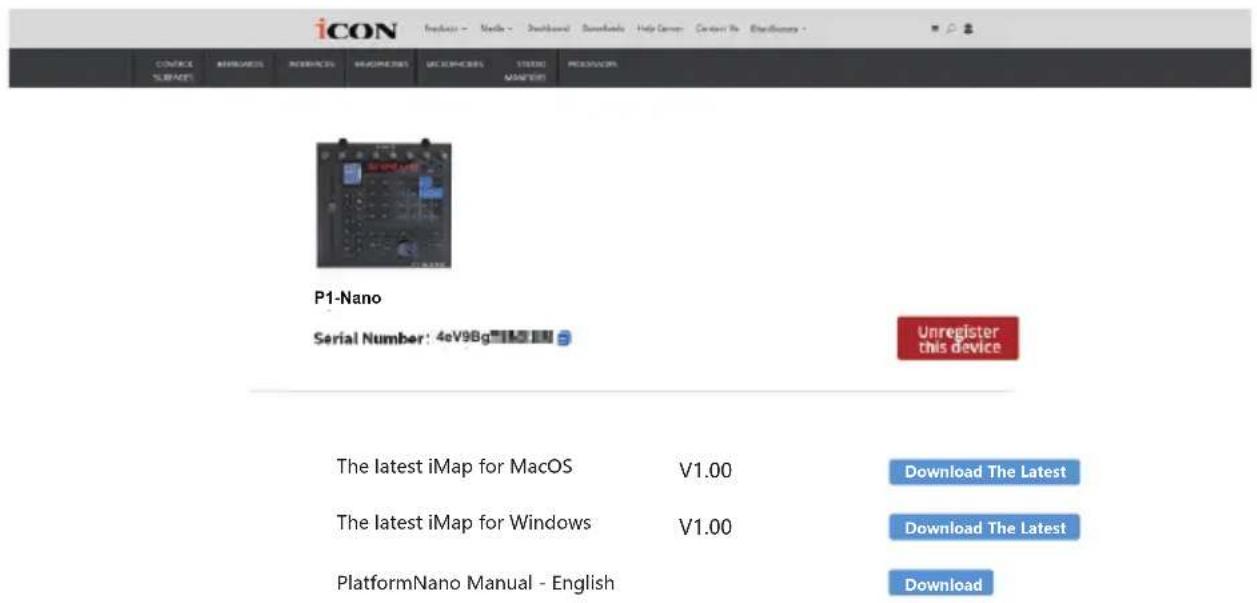This screenshot has height=603, width=1257.
Task: Click the V1.00 version in the Windows row
Action: click(x=705, y=527)
